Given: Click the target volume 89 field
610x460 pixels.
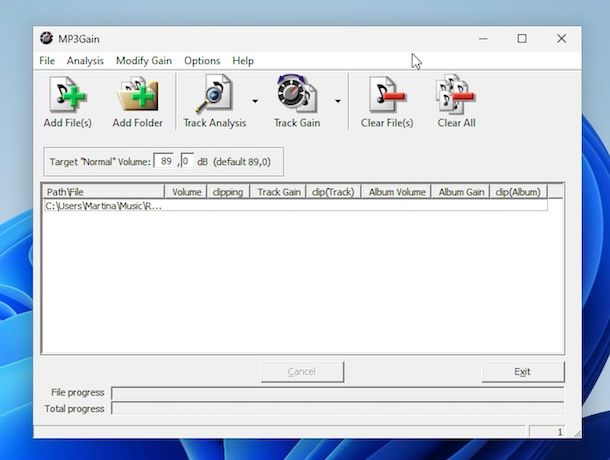Looking at the screenshot, I should (164, 161).
